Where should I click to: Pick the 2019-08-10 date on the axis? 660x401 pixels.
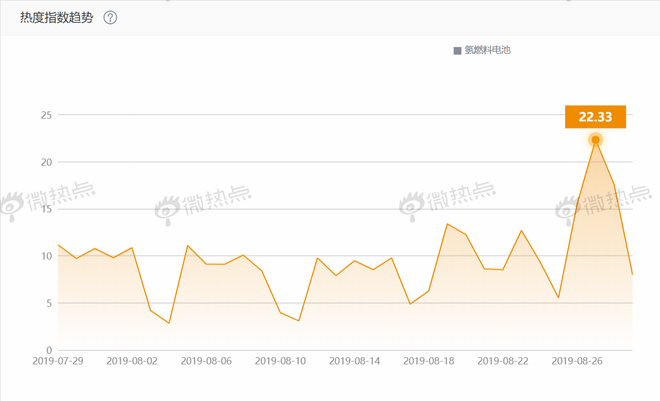click(x=281, y=362)
